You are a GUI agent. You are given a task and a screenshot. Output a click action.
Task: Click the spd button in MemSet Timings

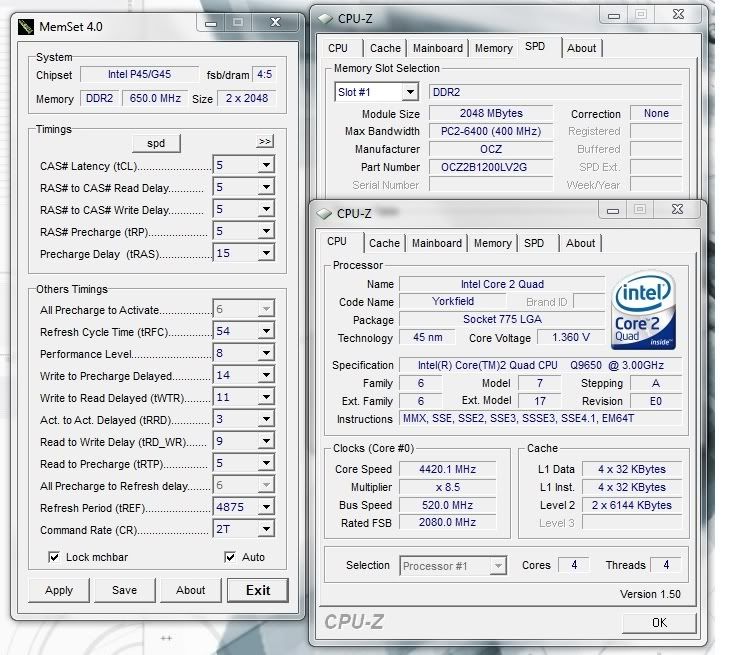pos(156,143)
